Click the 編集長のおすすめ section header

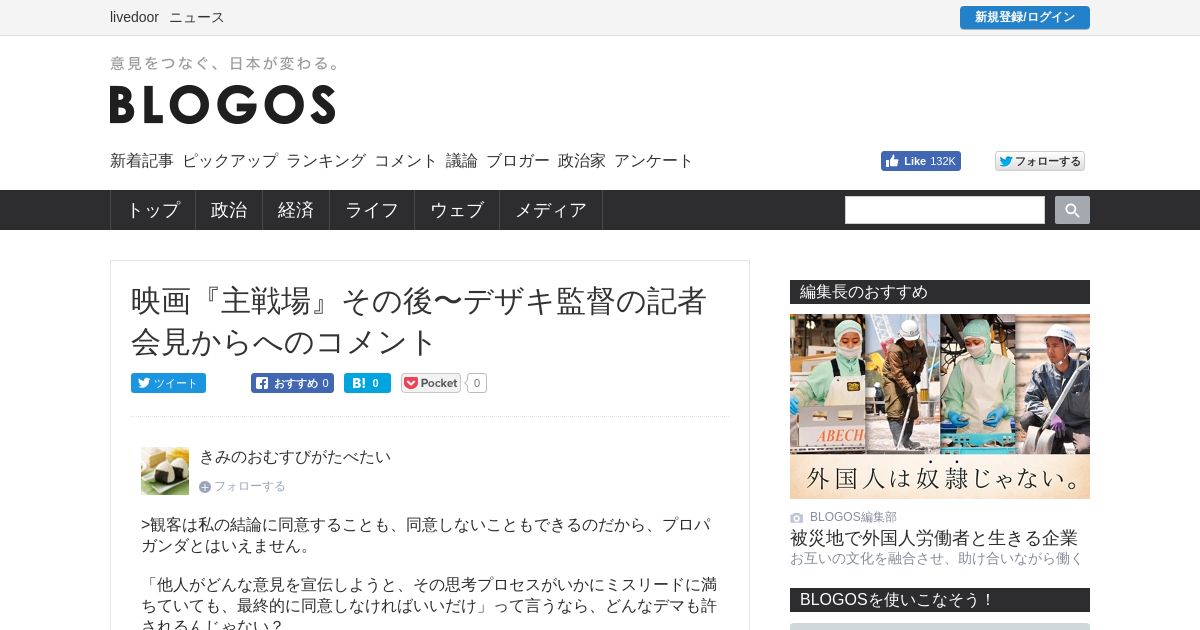point(940,292)
